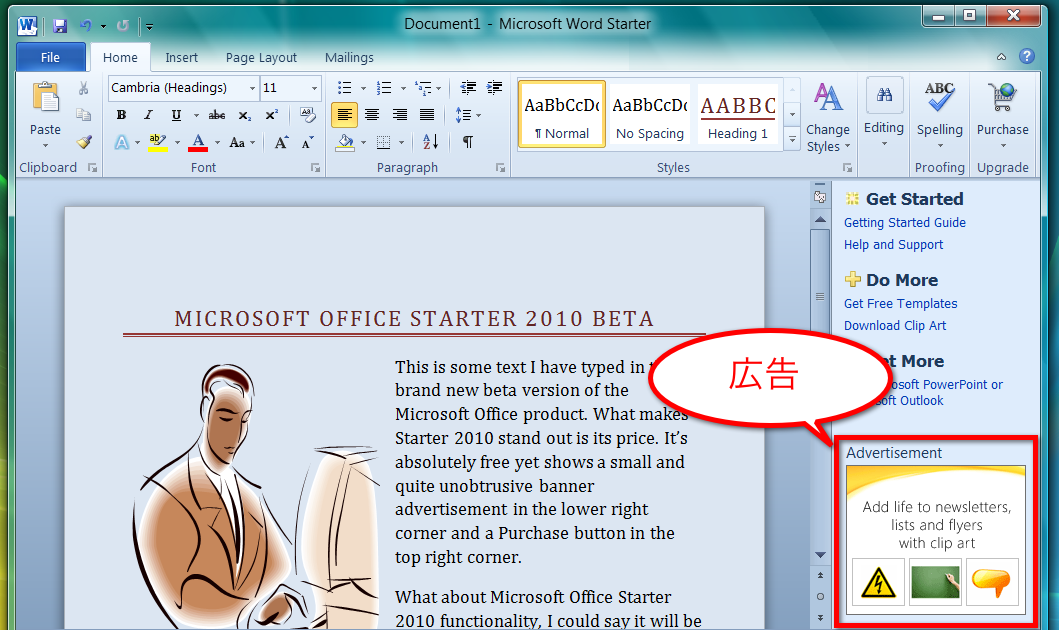This screenshot has width=1059, height=630.
Task: Select the Format Painter brush
Action: coord(84,142)
